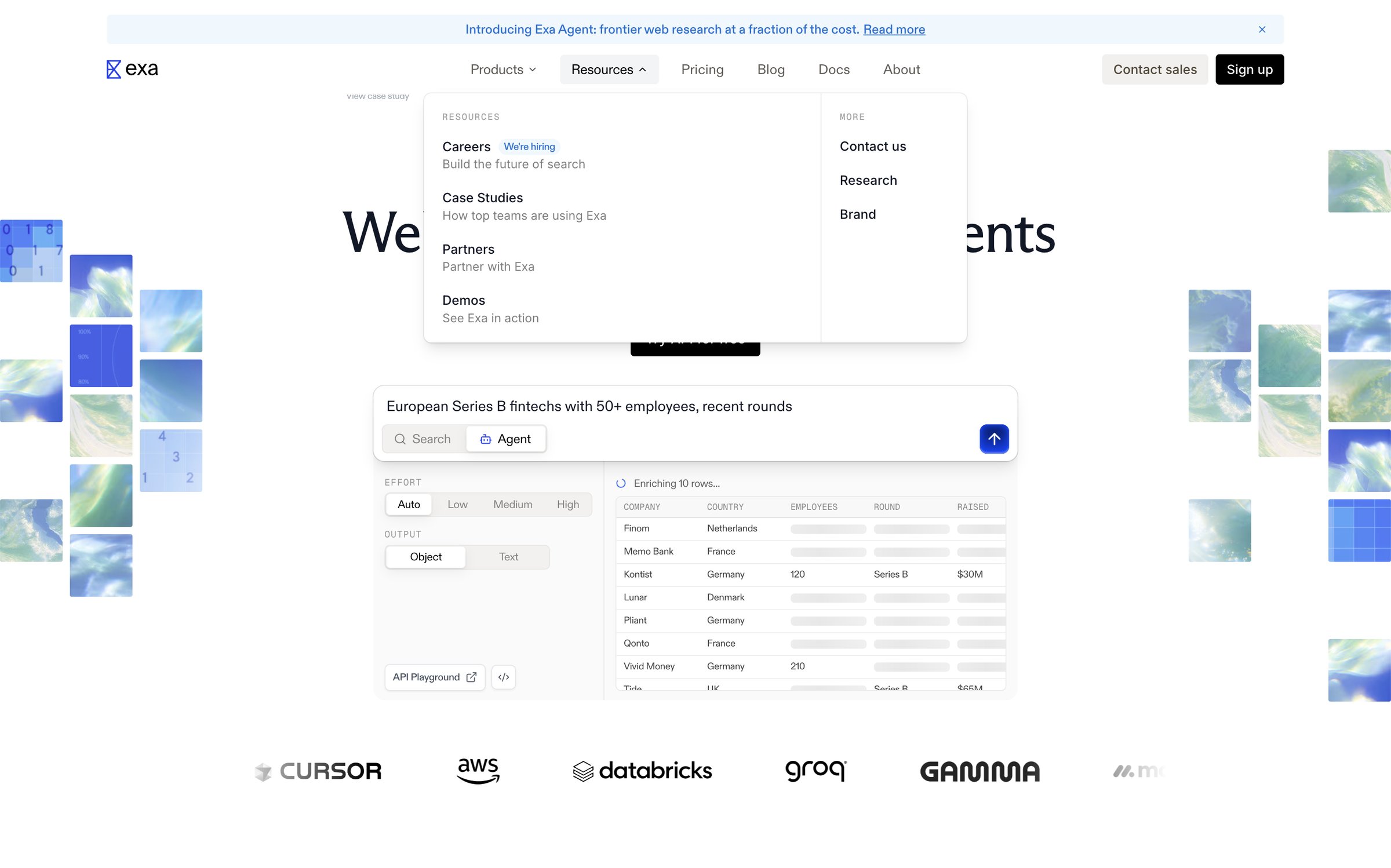Screen dimensions: 1391x868
Task: Expand the Products dropdown menu
Action: tap(503, 70)
